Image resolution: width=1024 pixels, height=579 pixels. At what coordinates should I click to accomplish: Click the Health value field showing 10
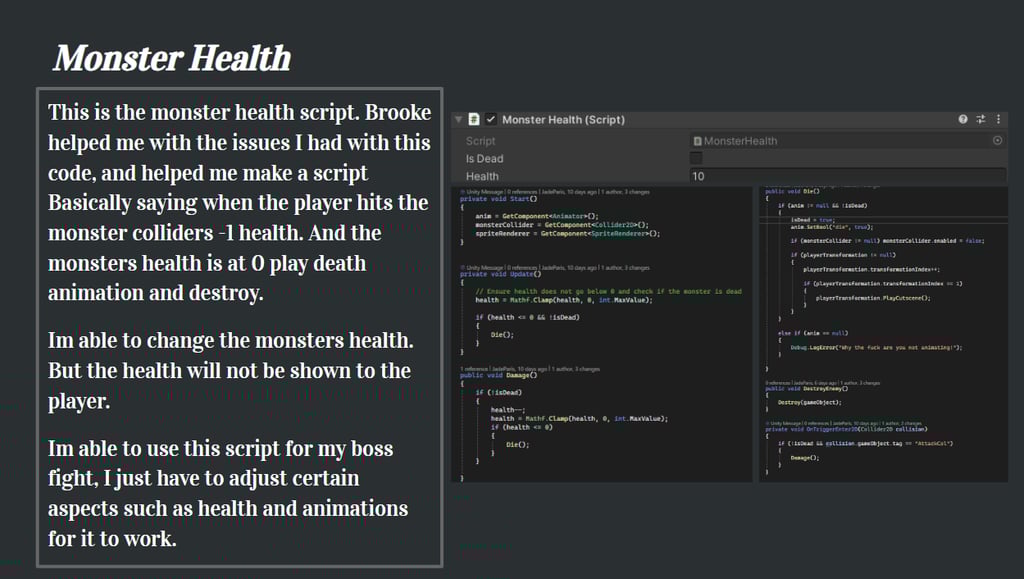(x=848, y=176)
